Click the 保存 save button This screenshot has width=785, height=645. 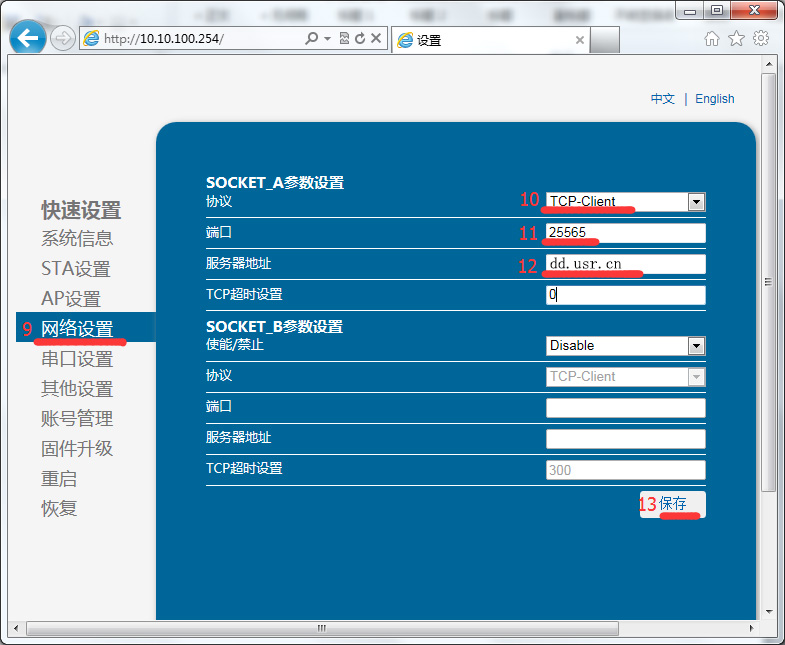[673, 504]
